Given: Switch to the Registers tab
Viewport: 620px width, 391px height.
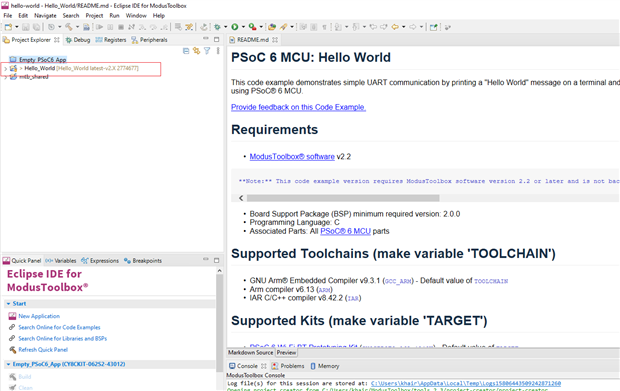Looking at the screenshot, I should click(x=111, y=40).
